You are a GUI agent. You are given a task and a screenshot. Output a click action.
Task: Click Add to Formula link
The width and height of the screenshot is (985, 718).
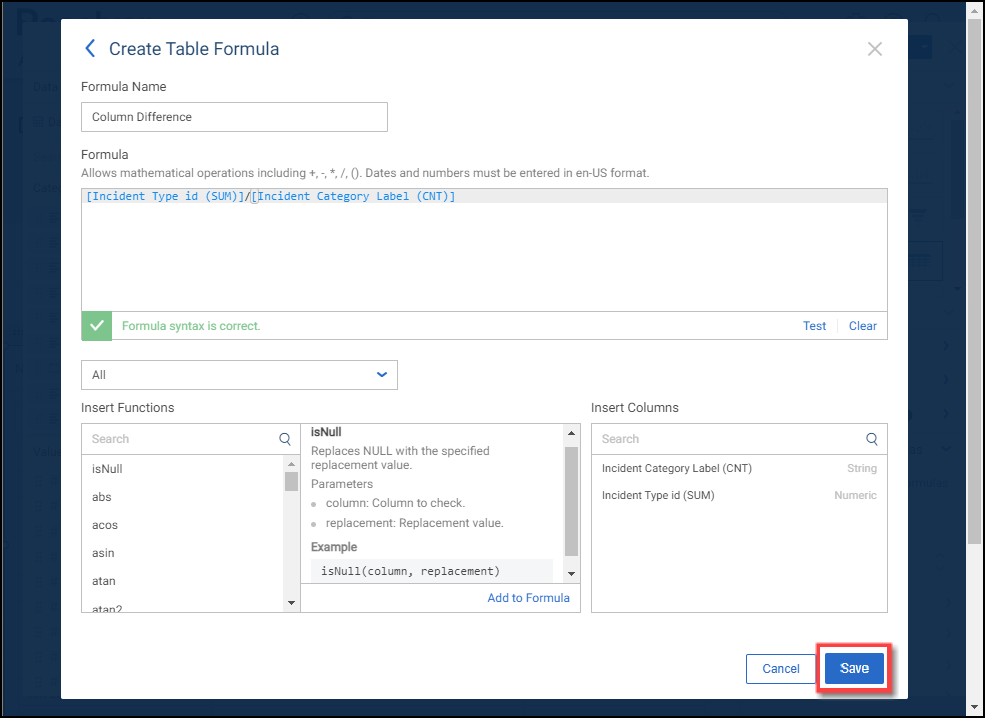click(x=528, y=598)
